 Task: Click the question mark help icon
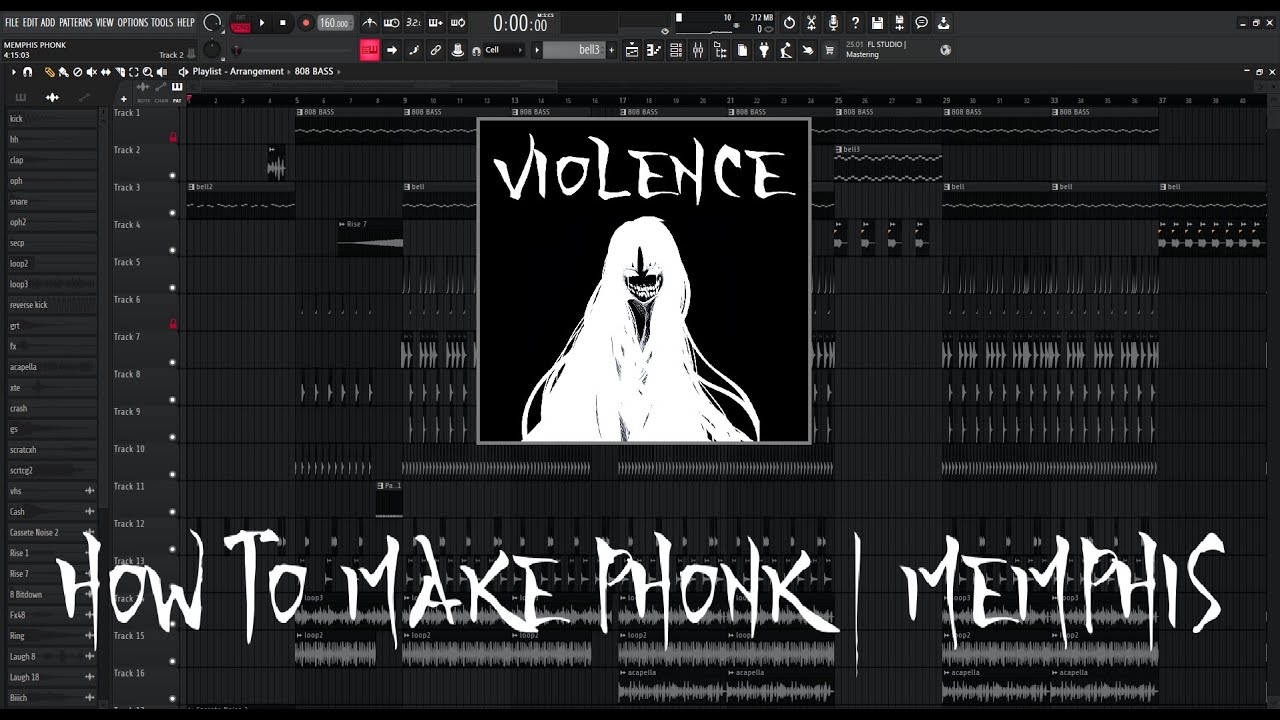855,23
